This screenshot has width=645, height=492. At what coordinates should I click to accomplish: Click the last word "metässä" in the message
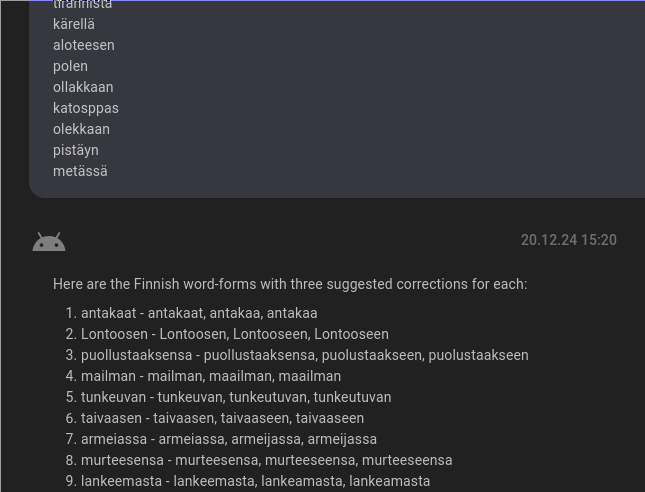point(80,171)
